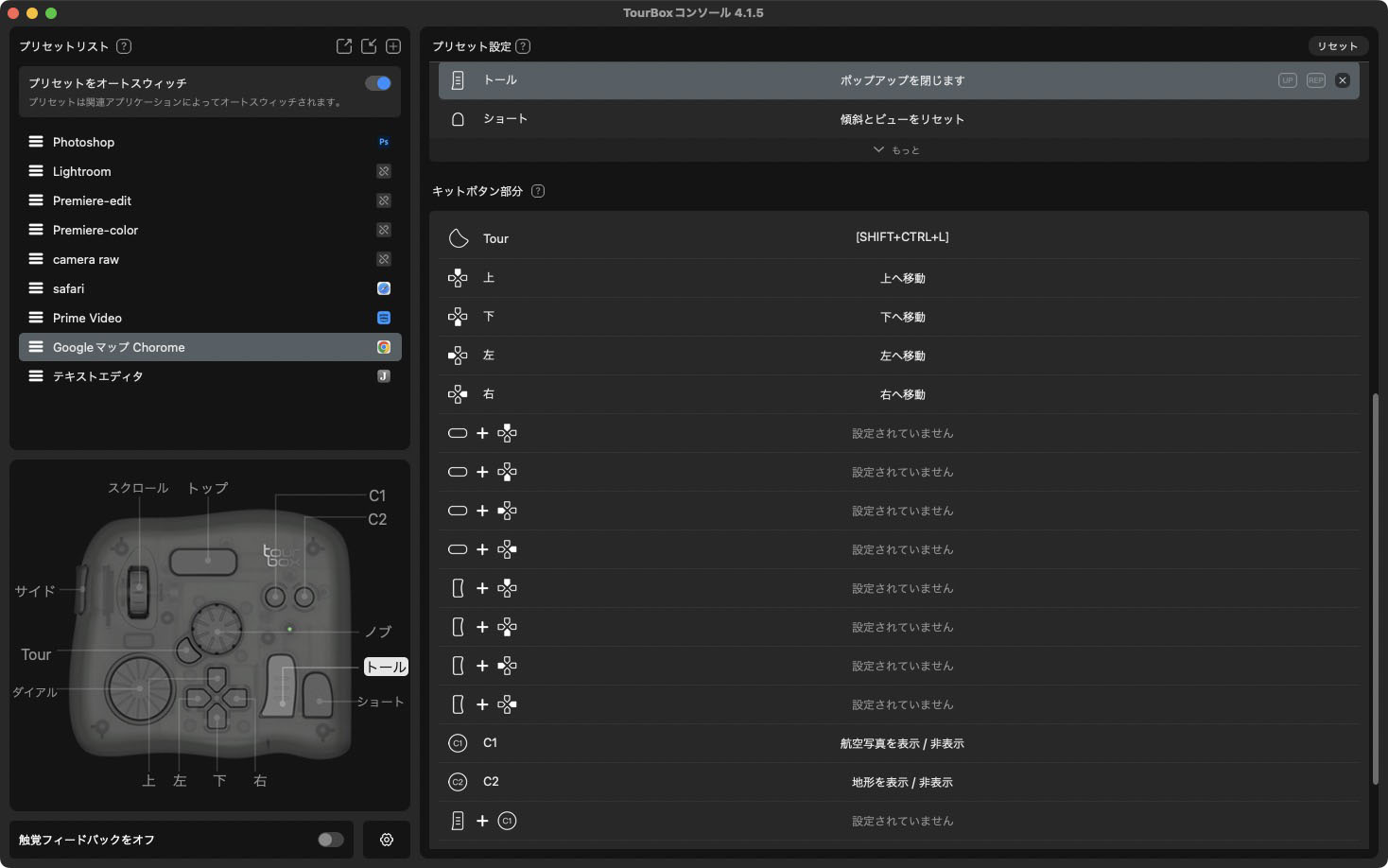Disable プリセットをオートスイッチ

[x=377, y=83]
